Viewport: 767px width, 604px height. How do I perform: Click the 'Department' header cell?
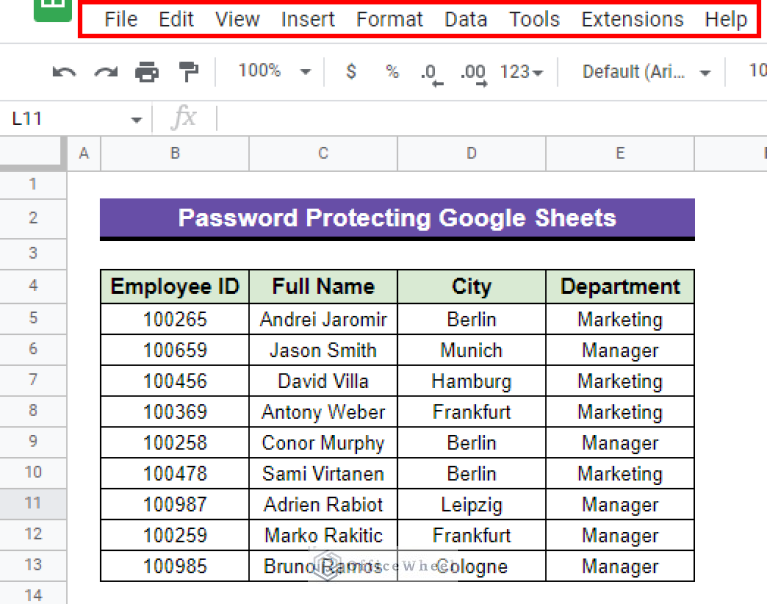620,286
